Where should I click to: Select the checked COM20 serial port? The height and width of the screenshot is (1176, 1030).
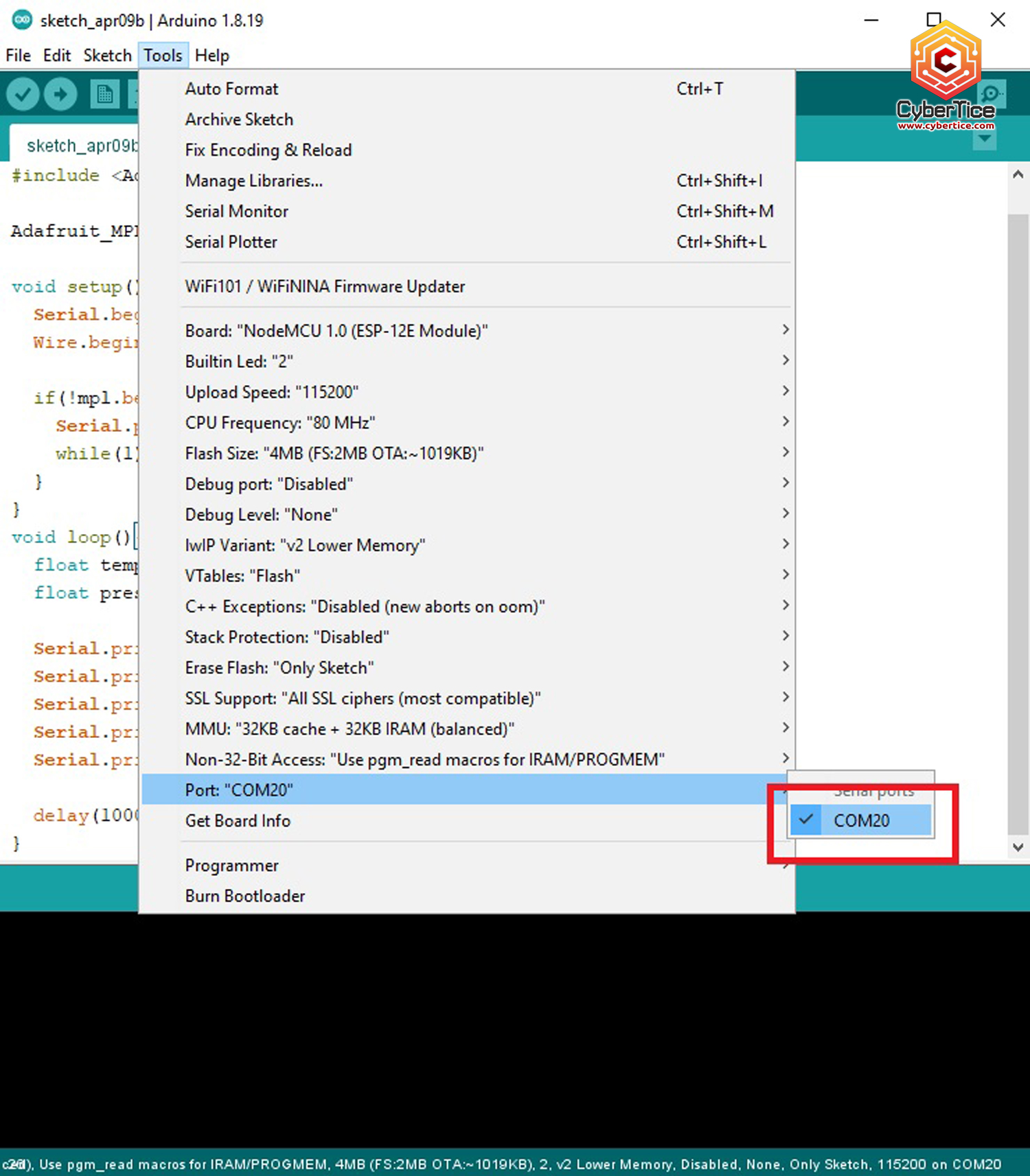(x=860, y=820)
